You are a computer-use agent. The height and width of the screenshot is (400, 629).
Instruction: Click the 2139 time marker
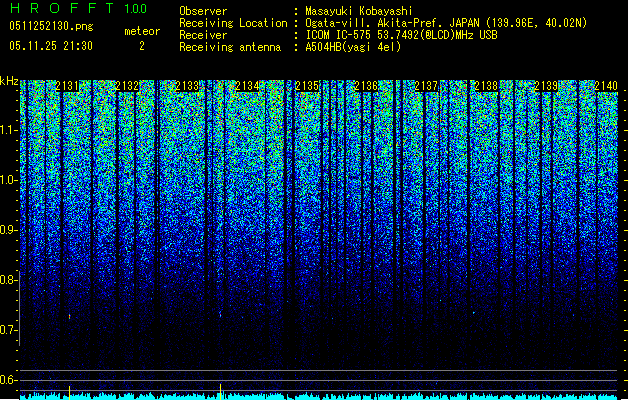546,86
